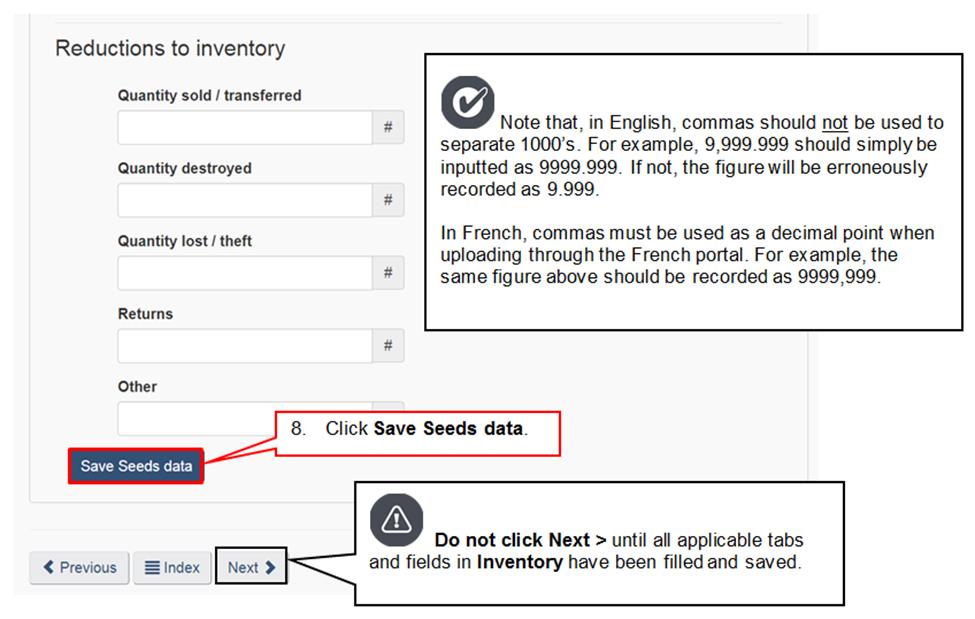Select the Quantity destroyed text box

click(245, 200)
